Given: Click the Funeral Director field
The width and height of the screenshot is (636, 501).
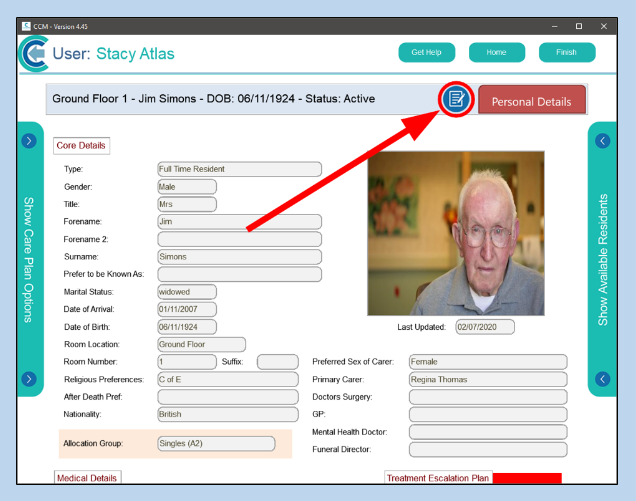Looking at the screenshot, I should 488,449.
